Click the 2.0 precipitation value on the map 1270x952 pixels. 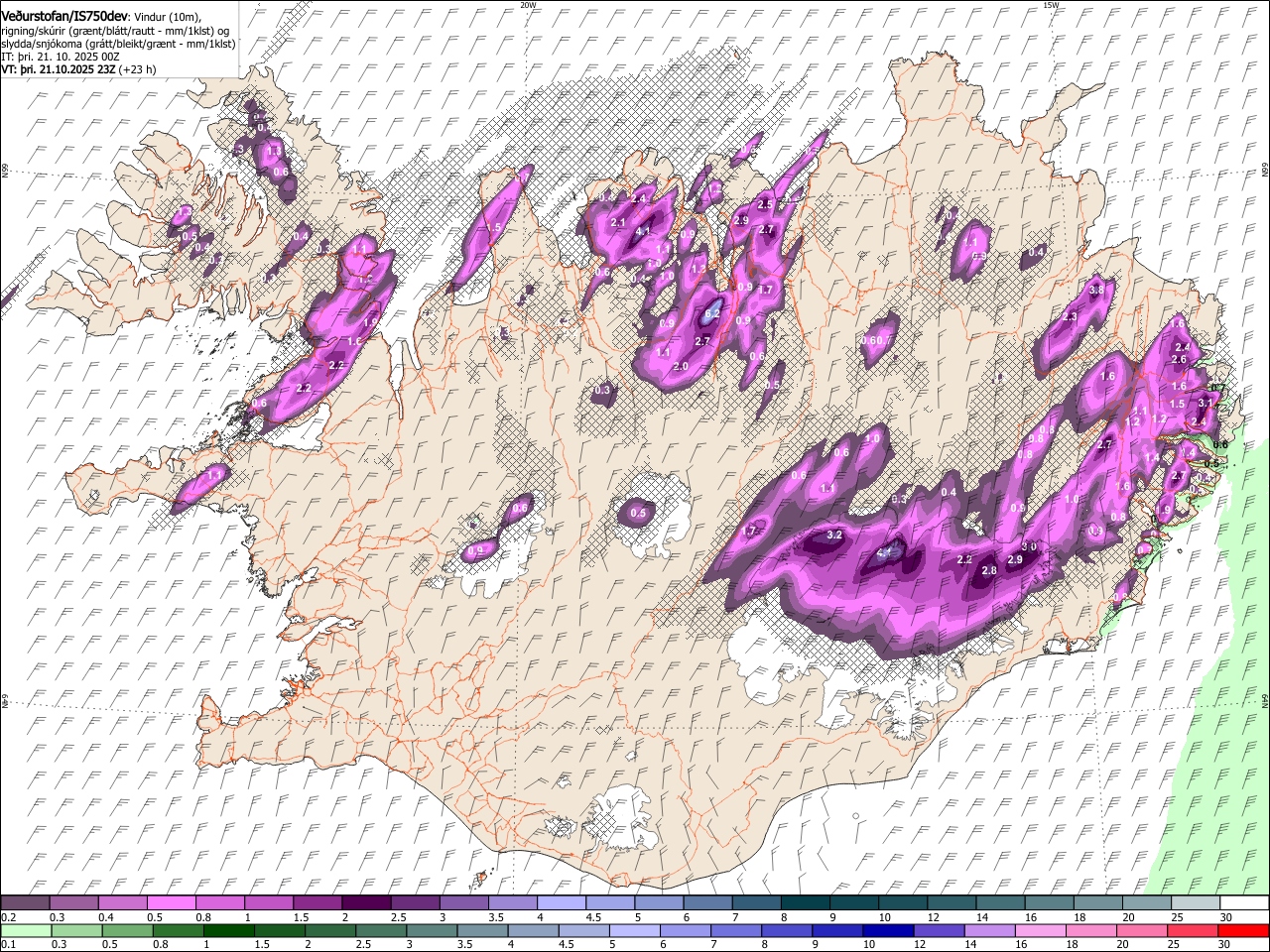tap(681, 366)
